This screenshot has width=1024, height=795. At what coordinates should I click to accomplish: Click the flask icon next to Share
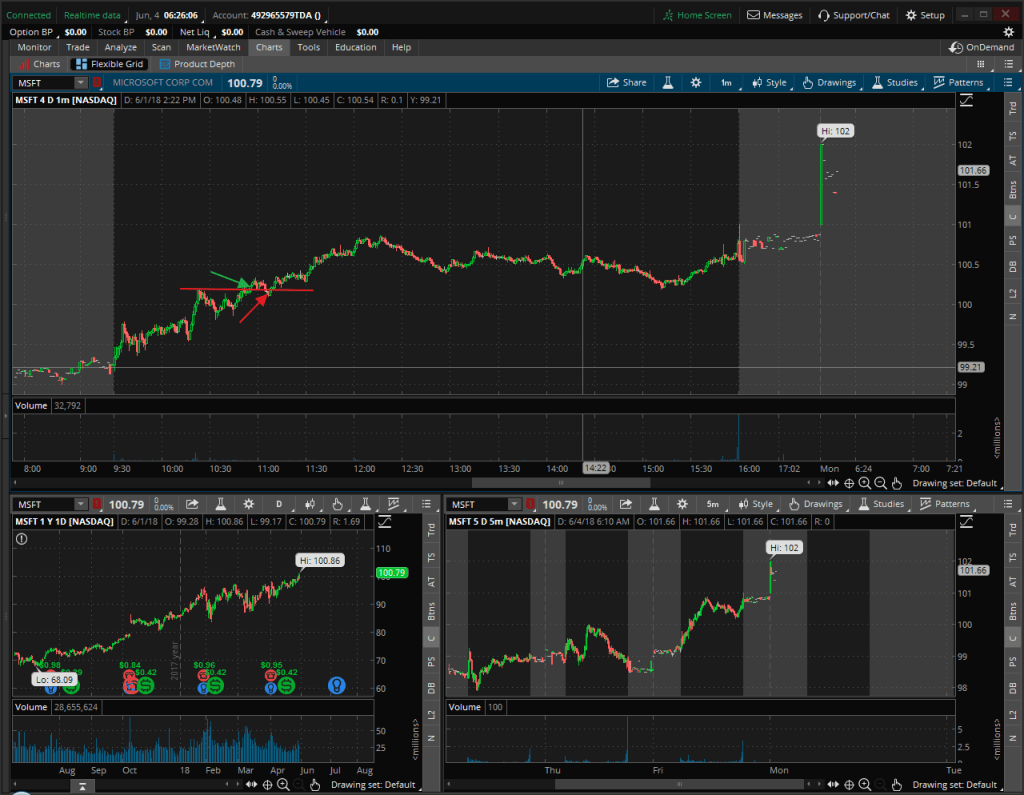click(x=664, y=83)
